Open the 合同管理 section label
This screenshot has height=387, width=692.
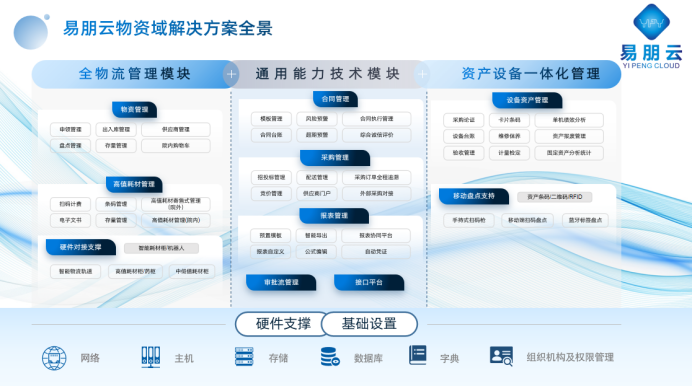[335, 99]
